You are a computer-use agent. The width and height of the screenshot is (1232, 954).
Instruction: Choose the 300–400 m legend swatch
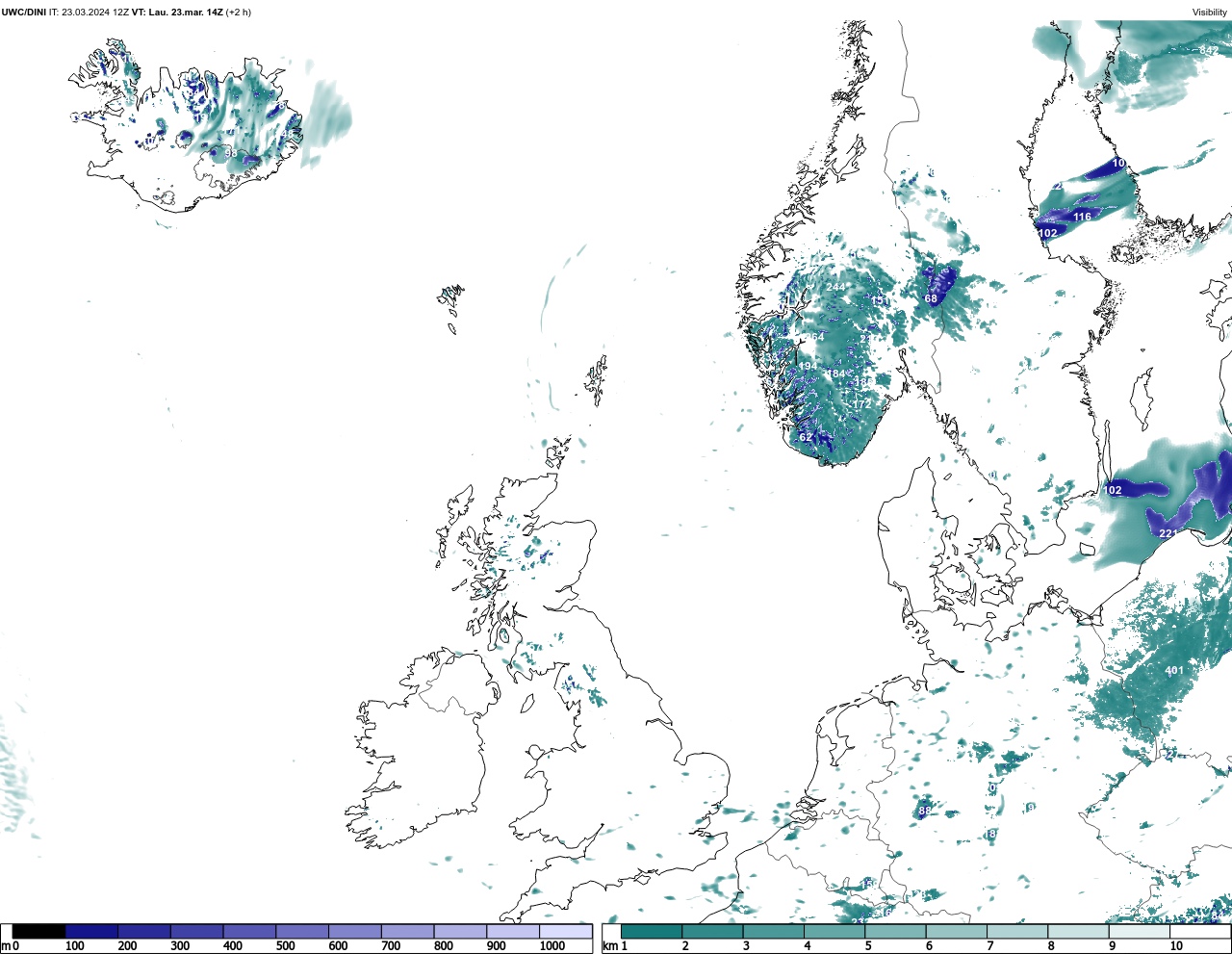point(197,931)
